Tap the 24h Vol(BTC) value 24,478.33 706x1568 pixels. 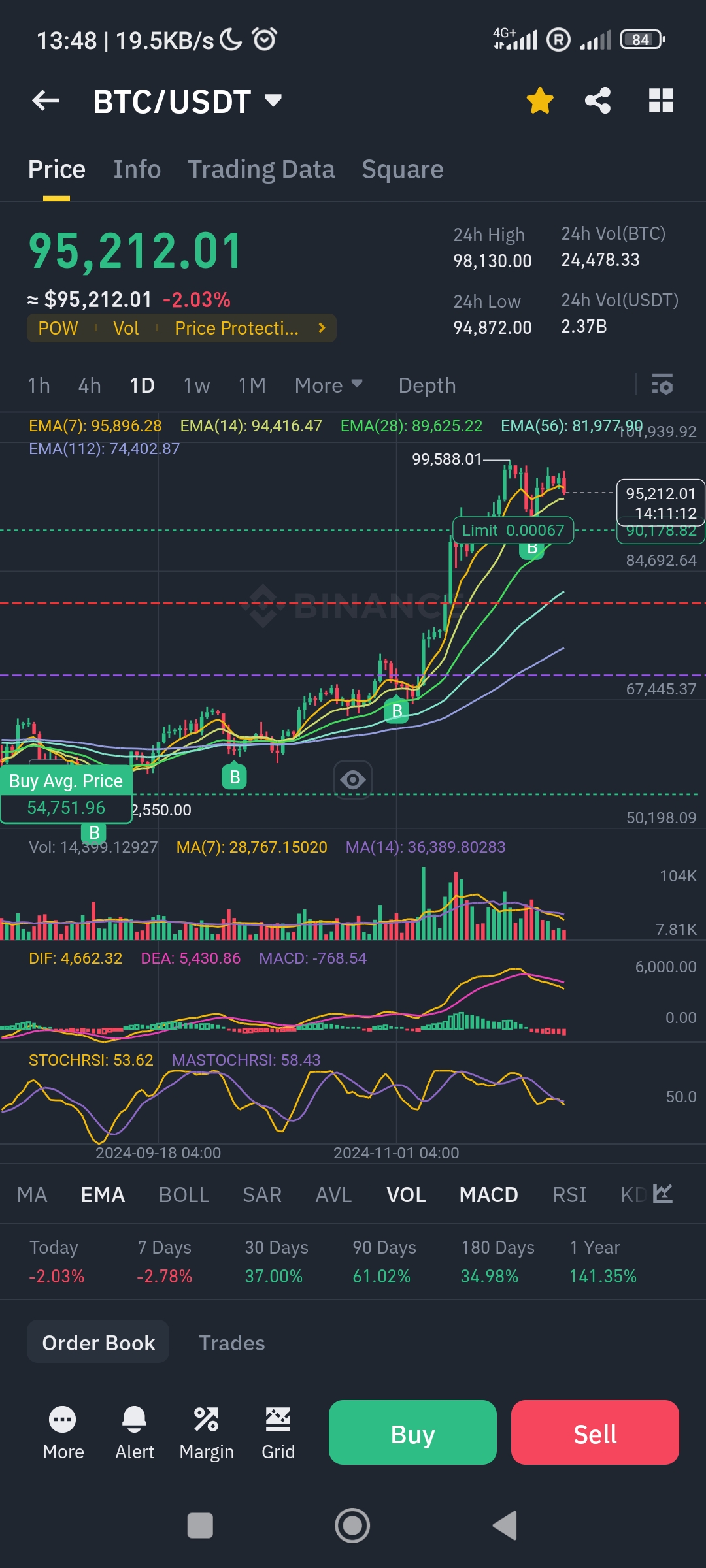[600, 259]
